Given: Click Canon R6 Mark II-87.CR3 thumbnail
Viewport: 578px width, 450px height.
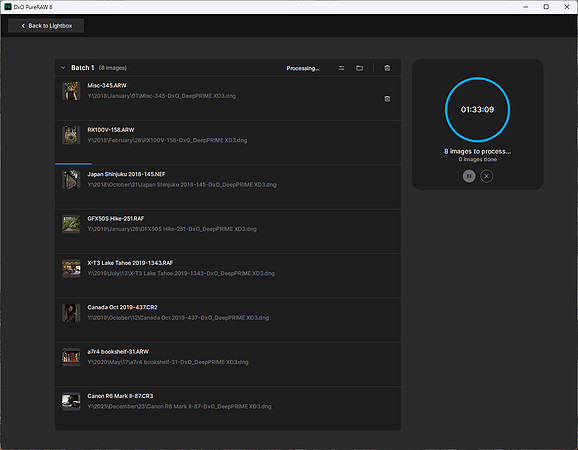Looking at the screenshot, I should pos(71,401).
